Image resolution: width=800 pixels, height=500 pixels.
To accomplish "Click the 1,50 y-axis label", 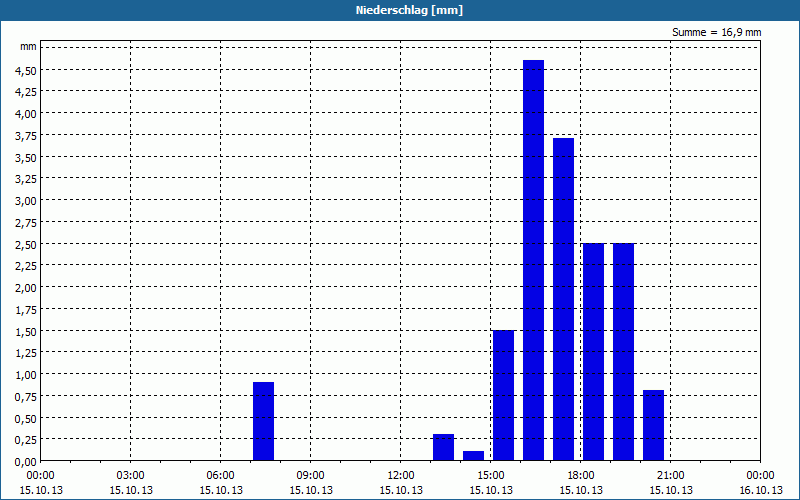I will click(26, 332).
